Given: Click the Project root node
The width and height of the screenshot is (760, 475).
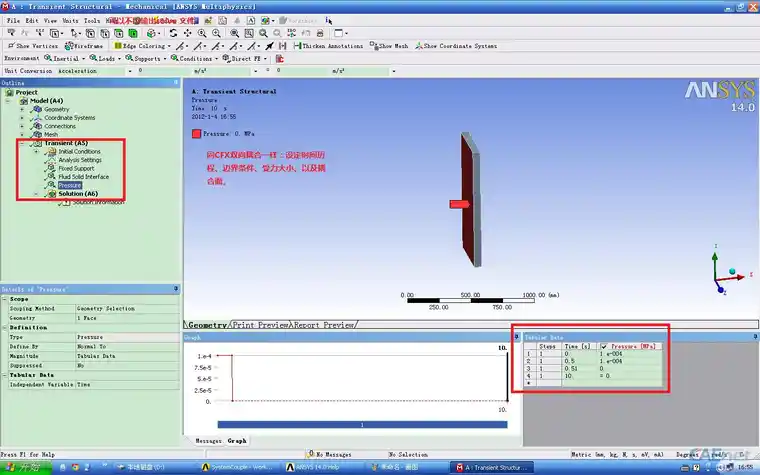Looking at the screenshot, I should pos(26,92).
